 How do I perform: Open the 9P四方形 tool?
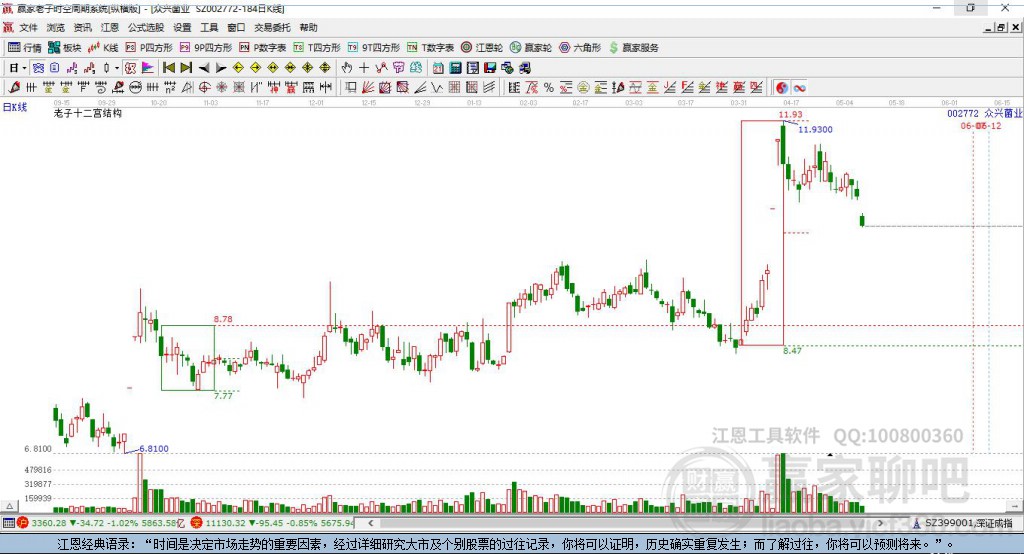tap(206, 48)
